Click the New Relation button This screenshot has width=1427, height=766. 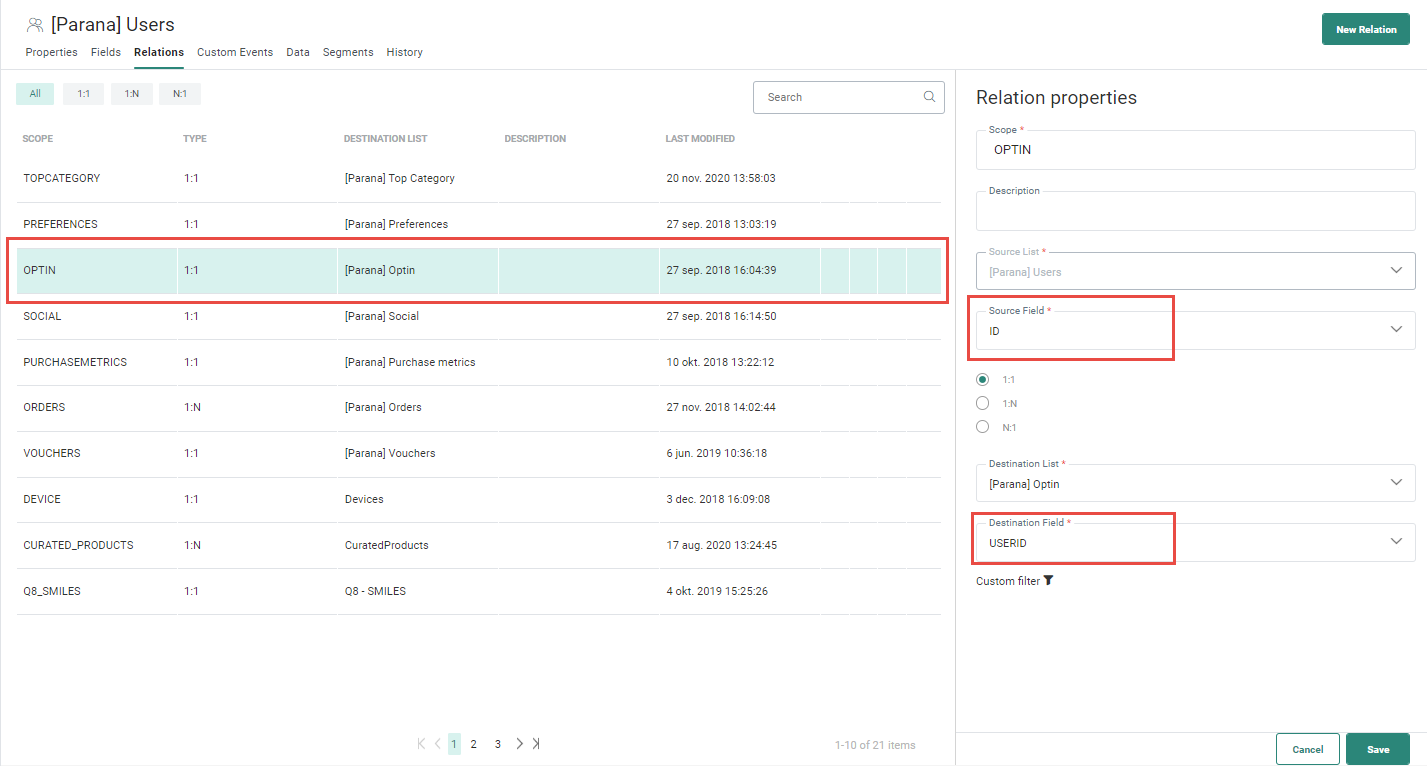coord(1365,30)
